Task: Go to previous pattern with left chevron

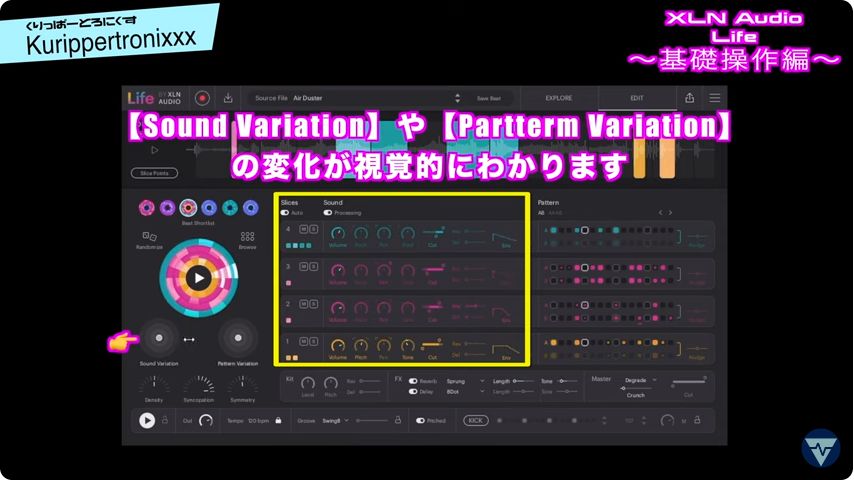Action: (x=660, y=212)
